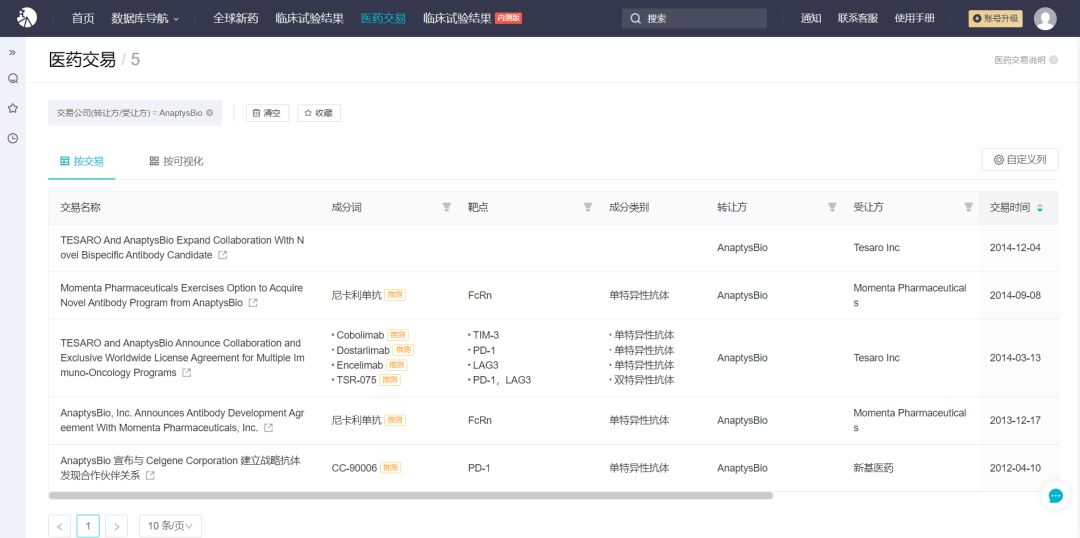
Task: Click the 医药交易说明 help icon
Action: point(1053,60)
